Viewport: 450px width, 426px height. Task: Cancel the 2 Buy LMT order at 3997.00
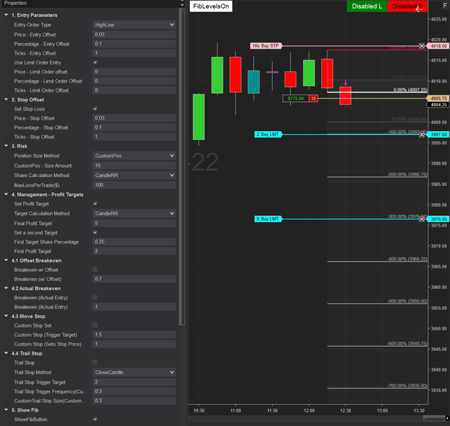point(422,134)
